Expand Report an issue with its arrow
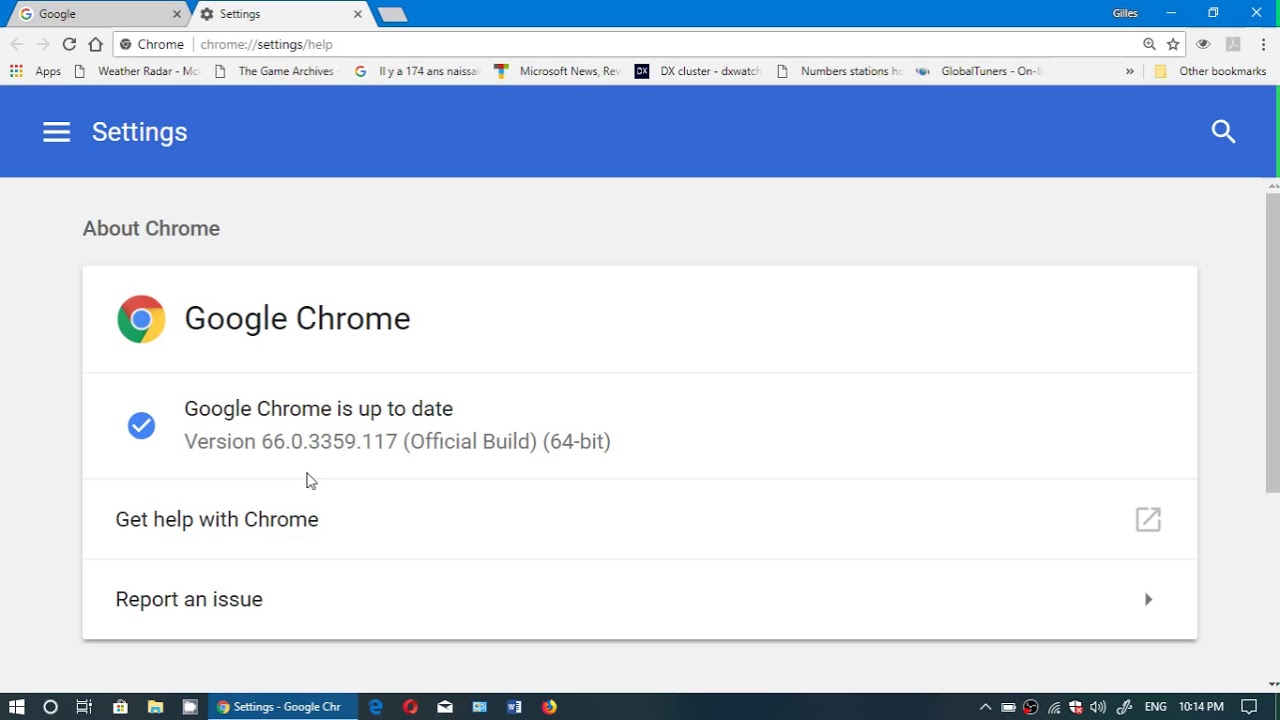Image resolution: width=1280 pixels, height=720 pixels. (1148, 599)
